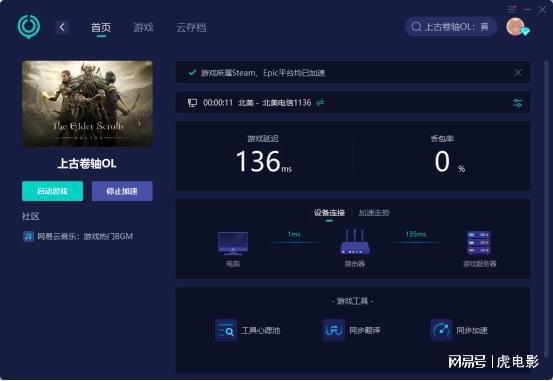Image resolution: width=553 pixels, height=381 pixels.
Task: Click The Elder Scrolls game cover thumbnail
Action: [87, 103]
